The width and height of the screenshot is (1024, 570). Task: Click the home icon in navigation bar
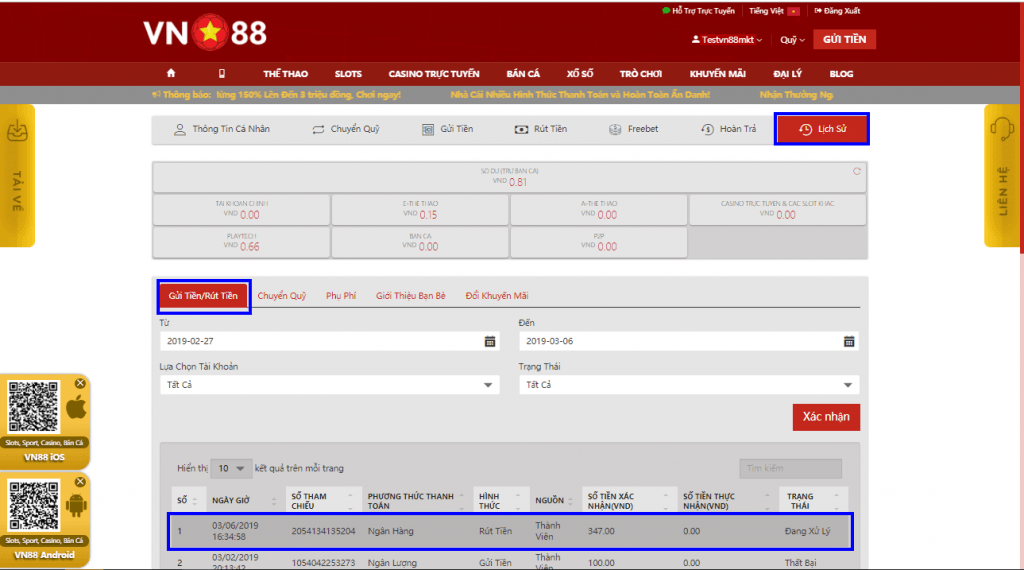[171, 74]
